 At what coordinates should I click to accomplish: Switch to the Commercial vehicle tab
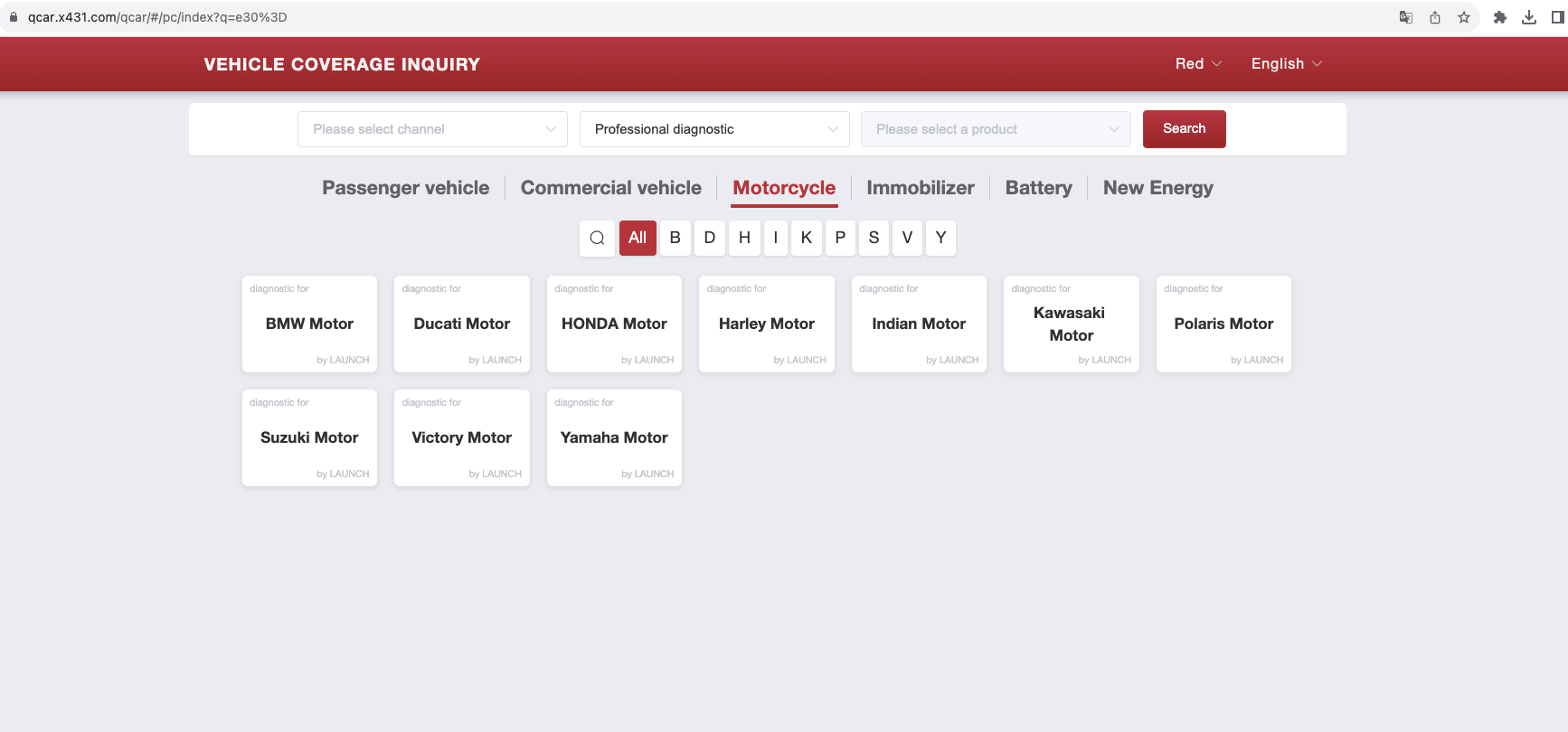point(611,188)
